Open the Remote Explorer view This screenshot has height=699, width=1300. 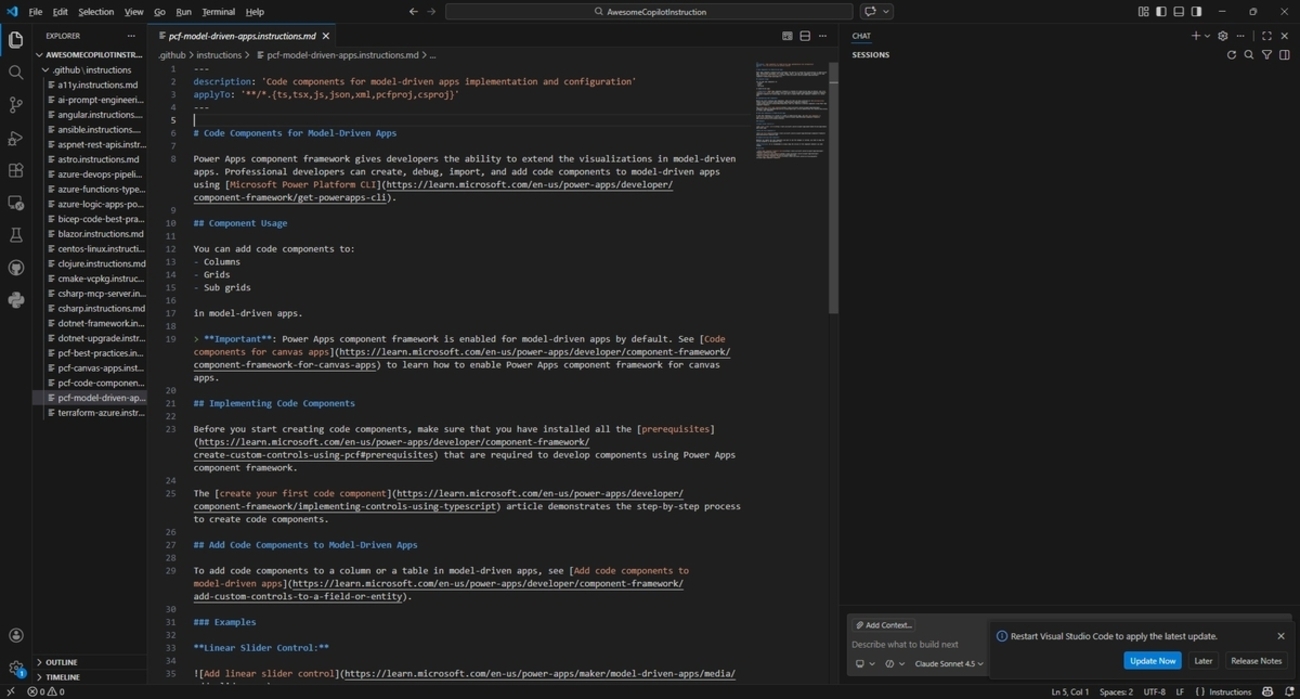[16, 203]
